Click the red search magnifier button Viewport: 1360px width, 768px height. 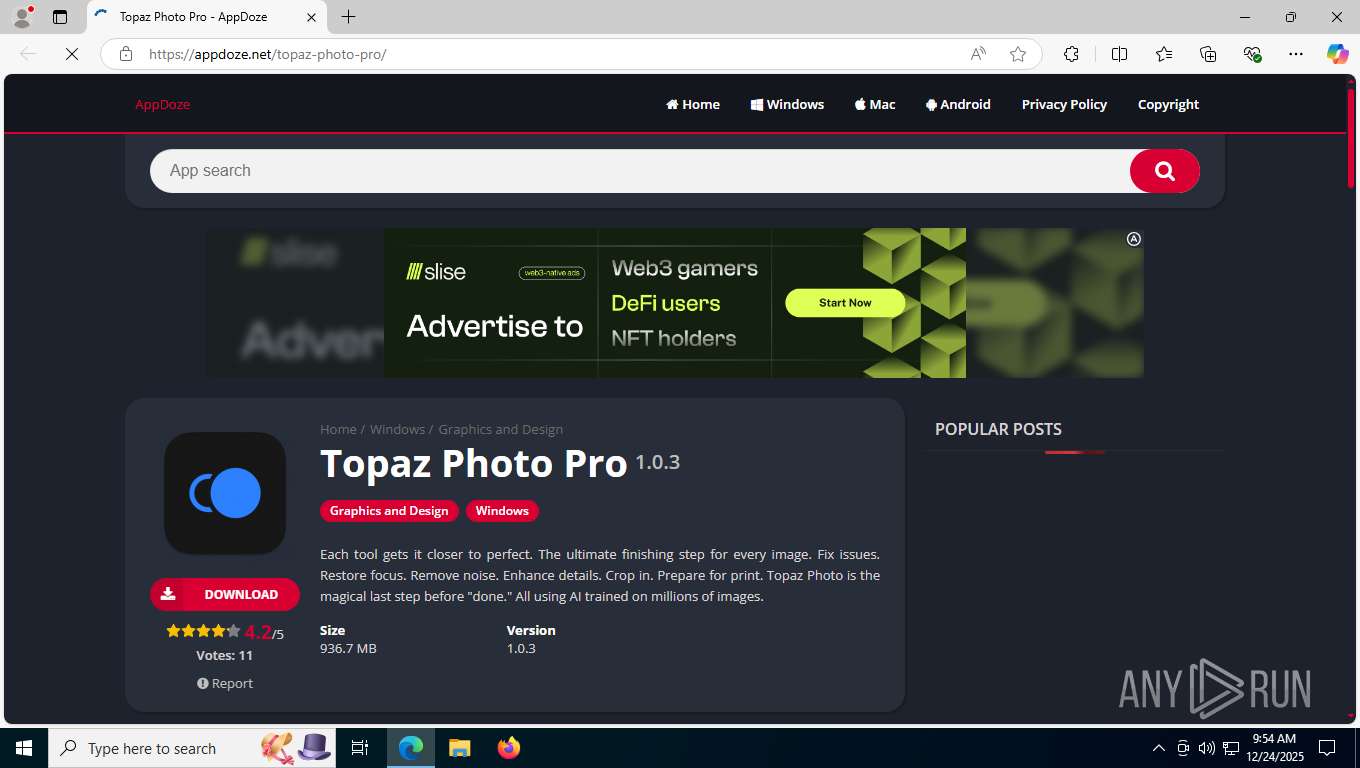click(1164, 171)
